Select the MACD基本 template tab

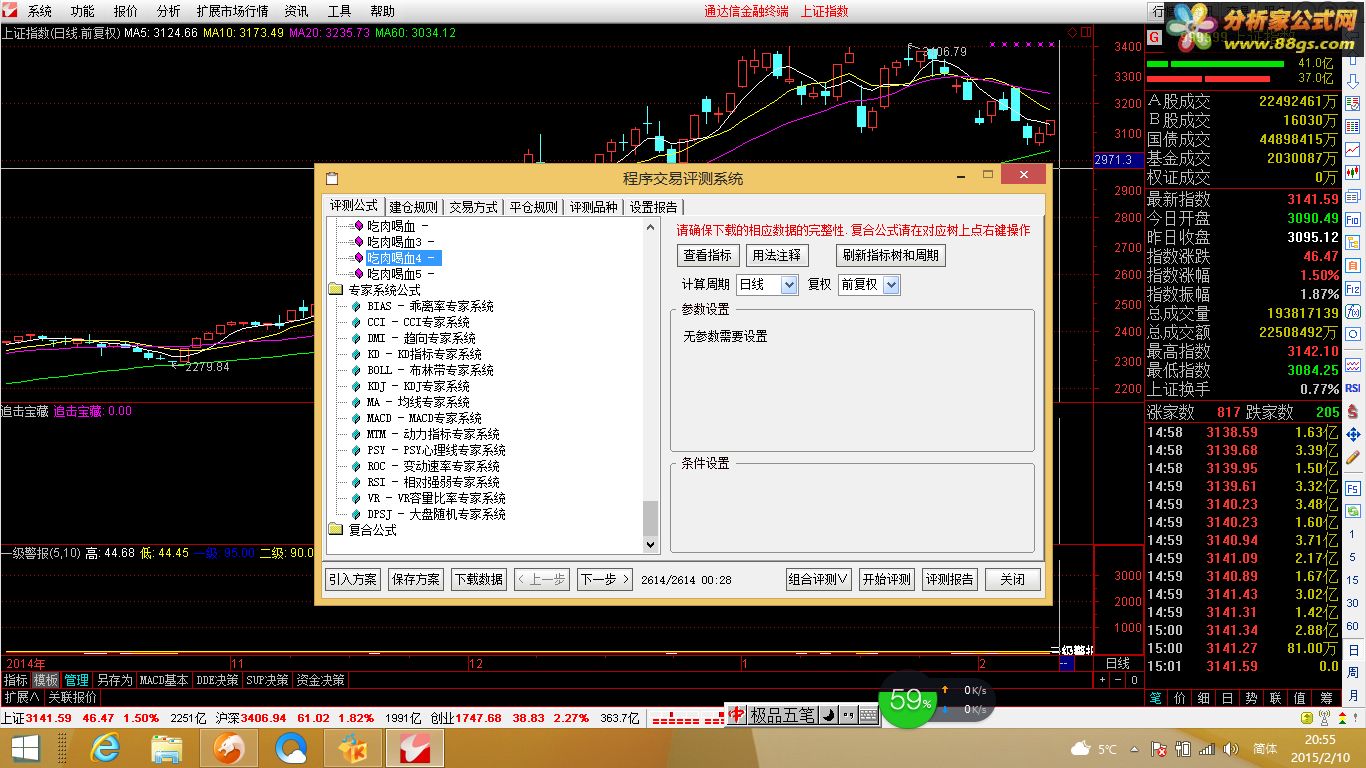164,680
